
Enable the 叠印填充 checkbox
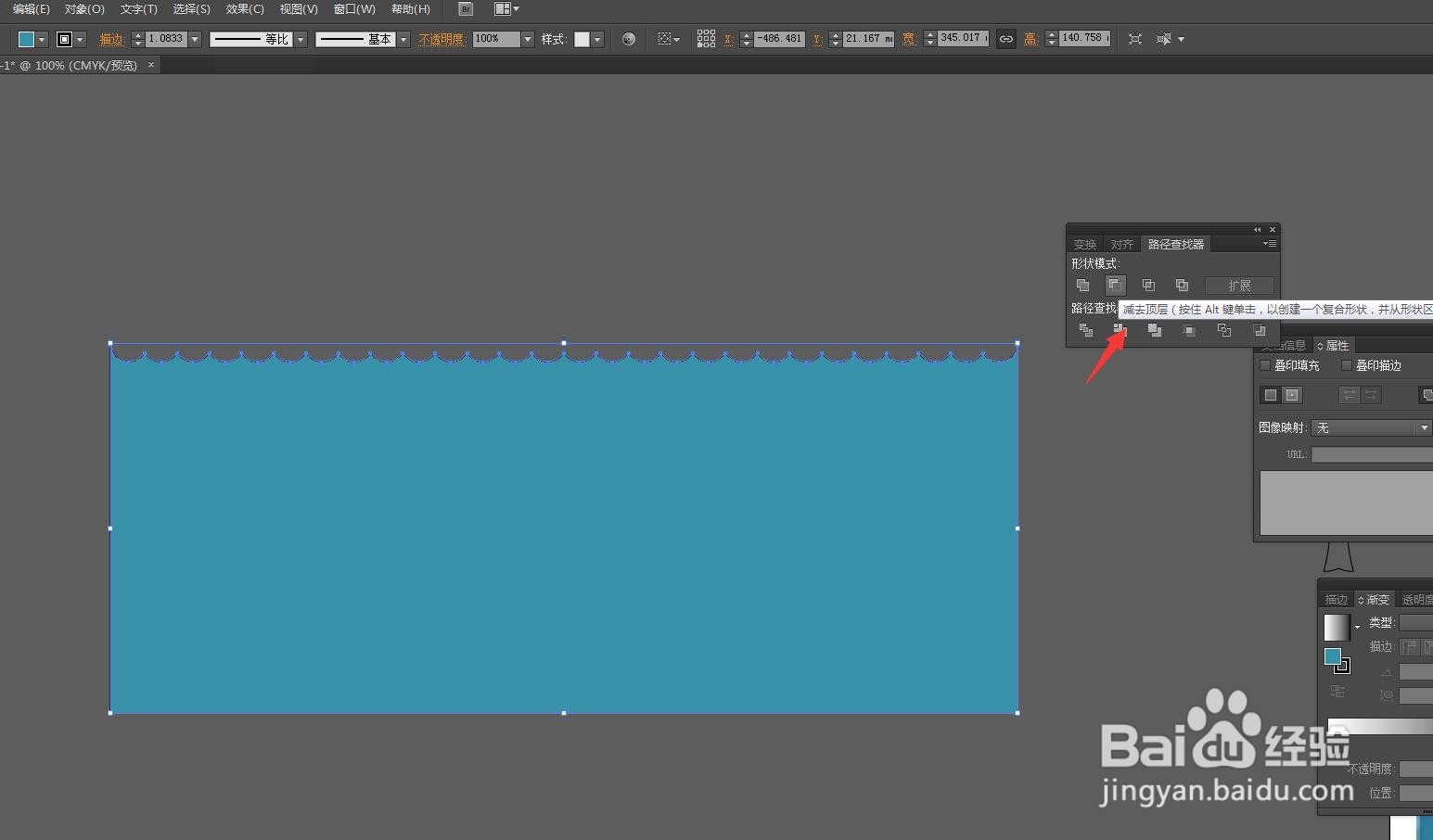pyautogui.click(x=1265, y=365)
